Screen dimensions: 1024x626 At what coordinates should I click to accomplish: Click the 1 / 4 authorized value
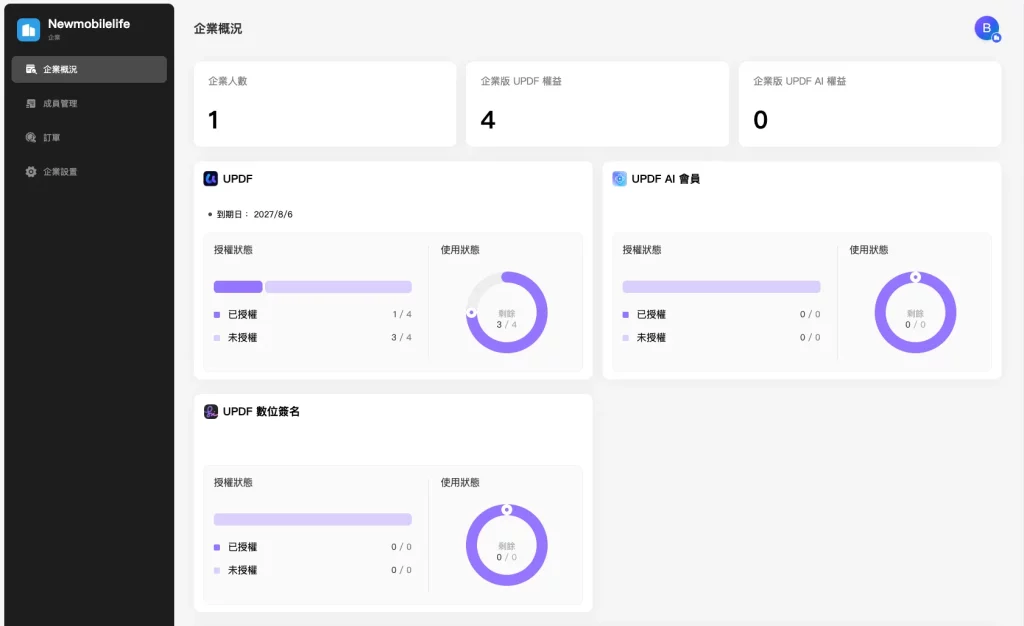point(402,315)
